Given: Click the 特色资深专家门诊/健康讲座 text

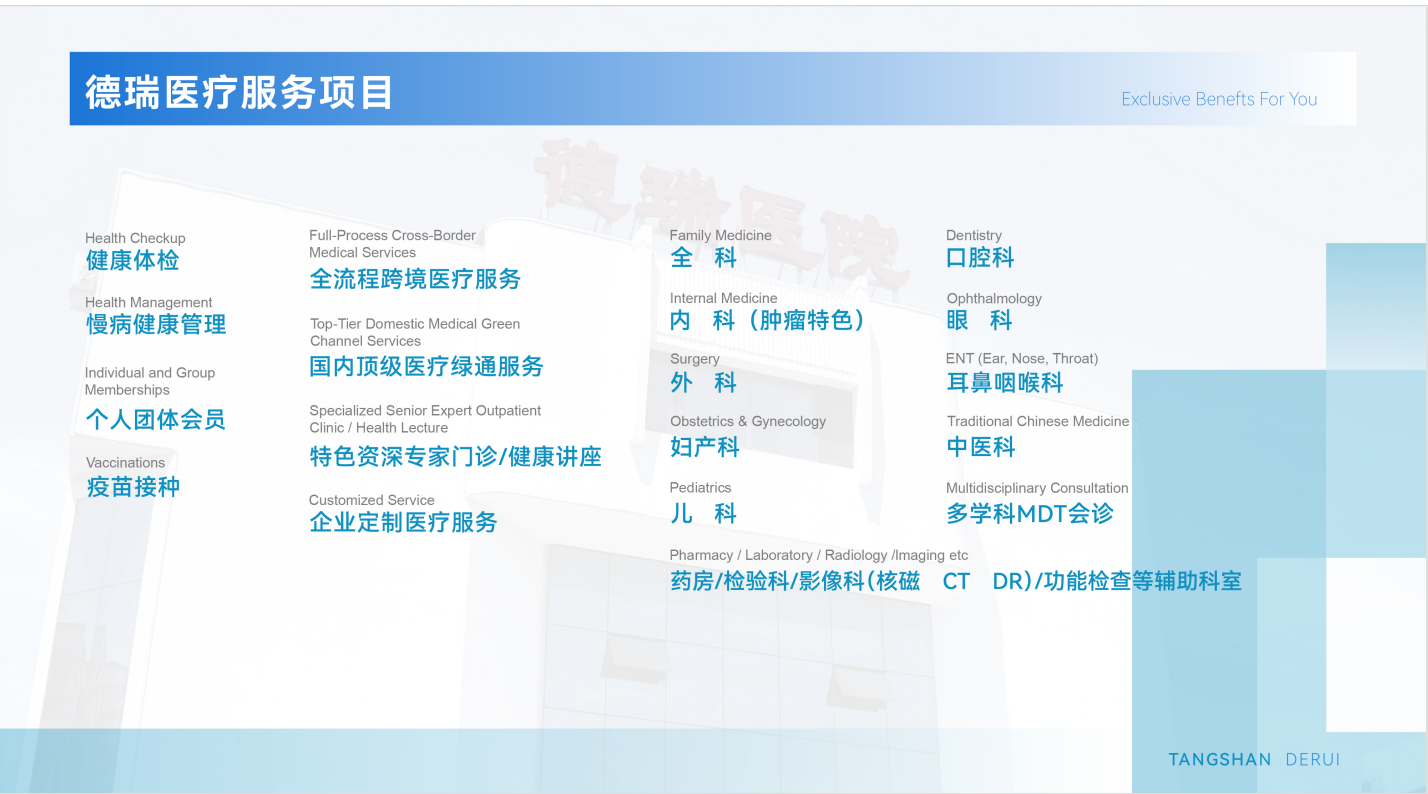Looking at the screenshot, I should pyautogui.click(x=455, y=457).
